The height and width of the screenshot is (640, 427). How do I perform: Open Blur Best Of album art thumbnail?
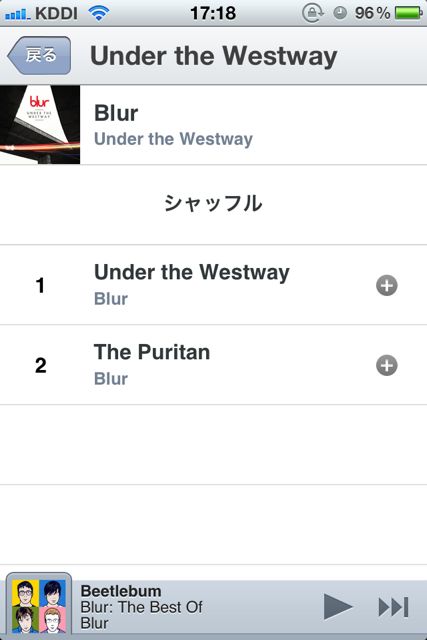tap(39, 606)
